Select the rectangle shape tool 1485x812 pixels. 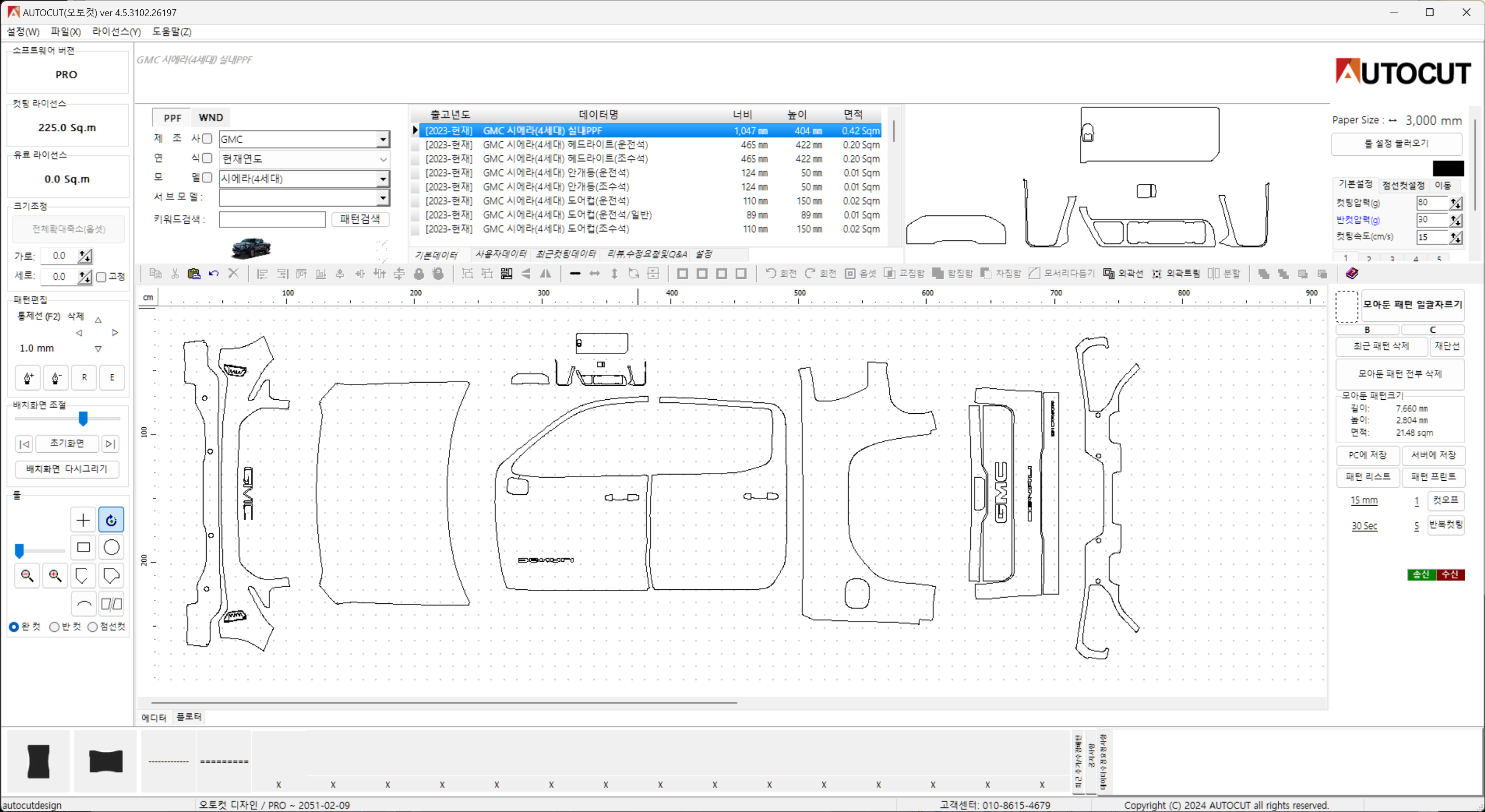pos(83,548)
